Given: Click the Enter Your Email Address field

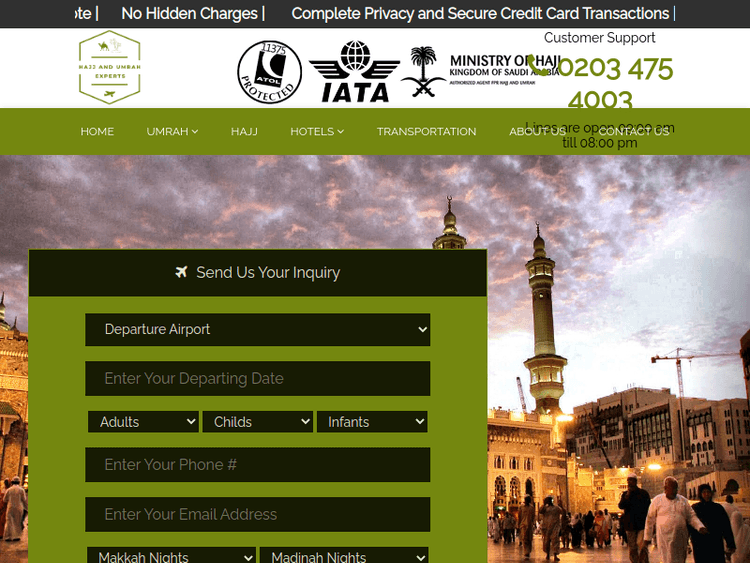Looking at the screenshot, I should pos(257,515).
